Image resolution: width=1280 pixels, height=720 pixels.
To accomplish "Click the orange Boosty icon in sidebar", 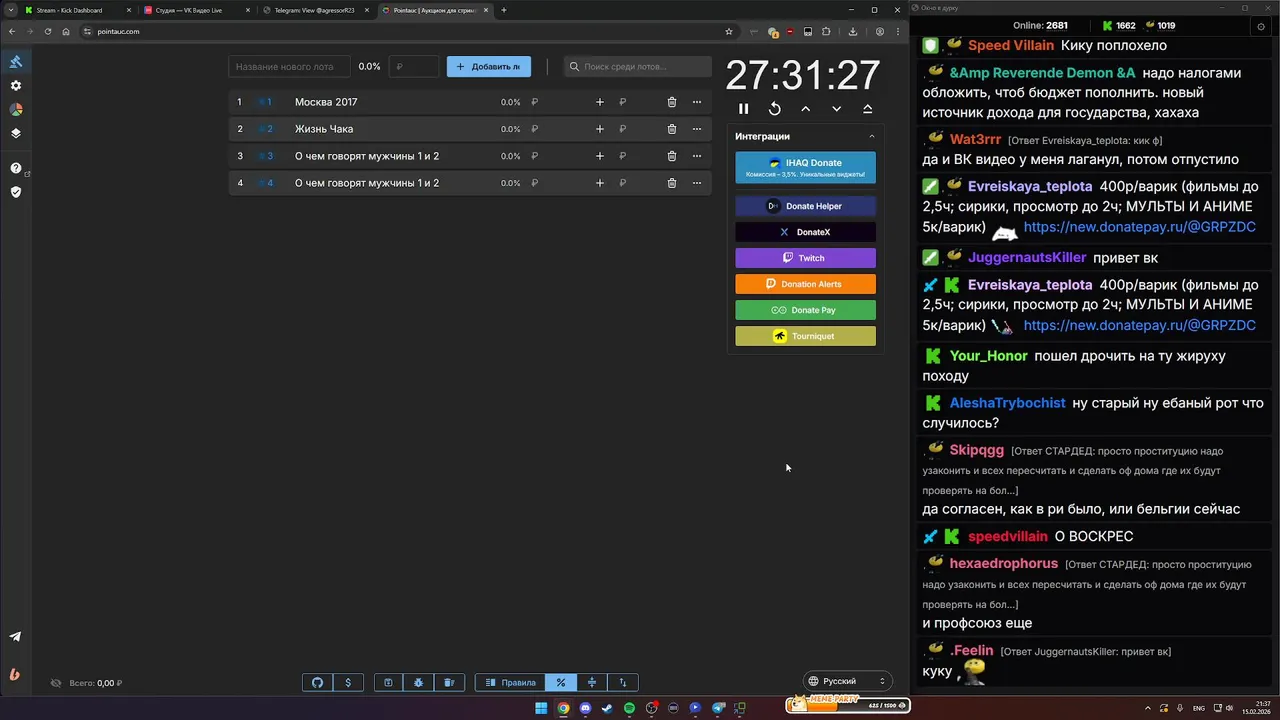I will click(16, 674).
